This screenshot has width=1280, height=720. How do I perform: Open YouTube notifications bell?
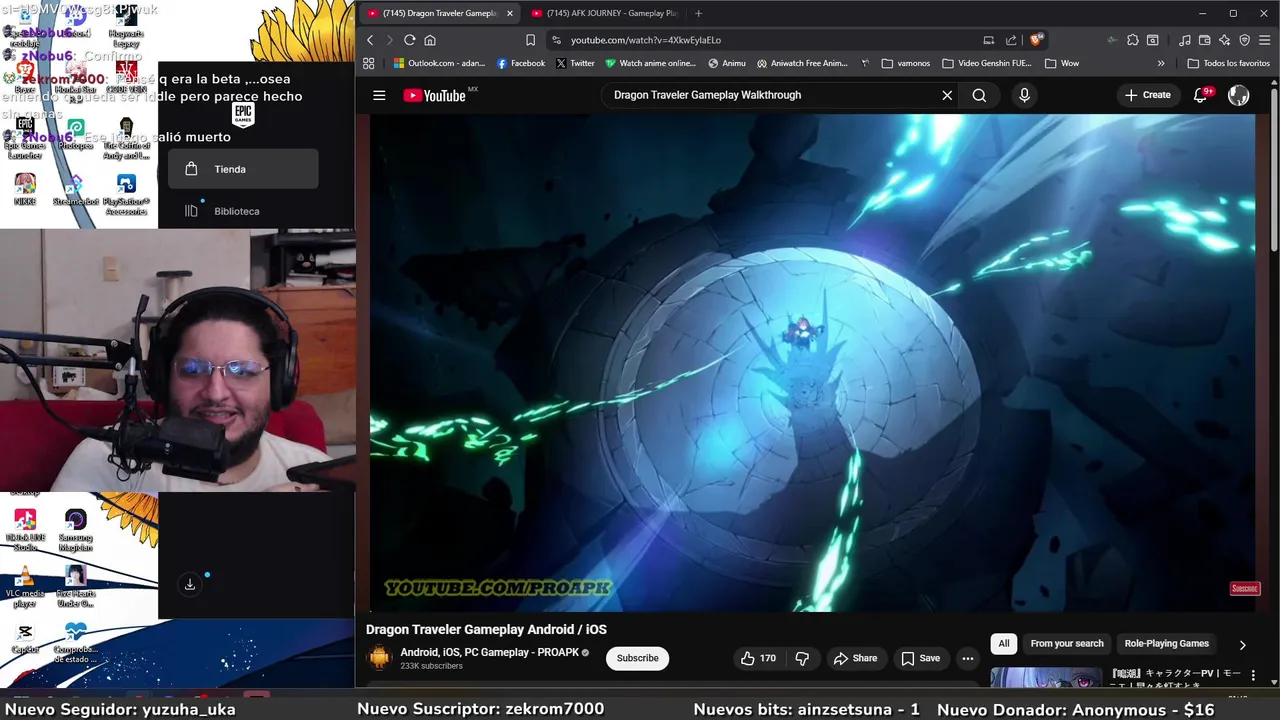pyautogui.click(x=1201, y=95)
